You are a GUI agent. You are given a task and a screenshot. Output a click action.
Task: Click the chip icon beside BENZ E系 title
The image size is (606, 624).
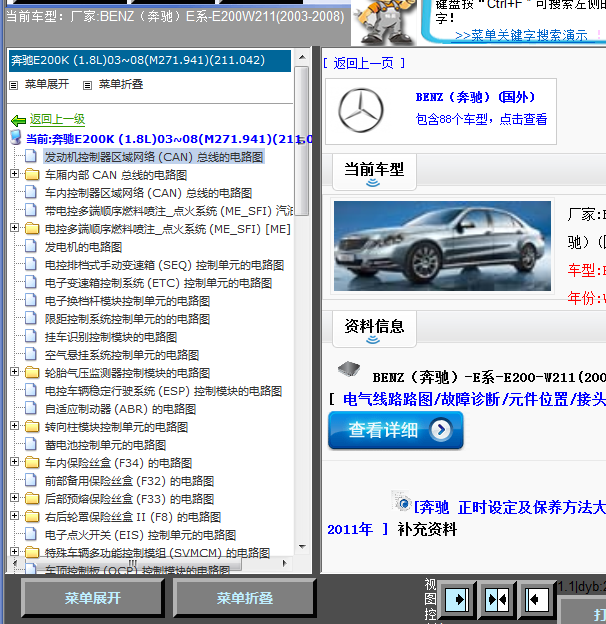tap(349, 369)
